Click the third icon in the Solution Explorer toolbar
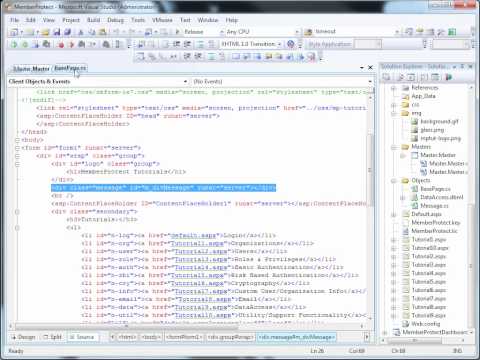Viewport: 480px width, 360px height. pyautogui.click(x=411, y=77)
